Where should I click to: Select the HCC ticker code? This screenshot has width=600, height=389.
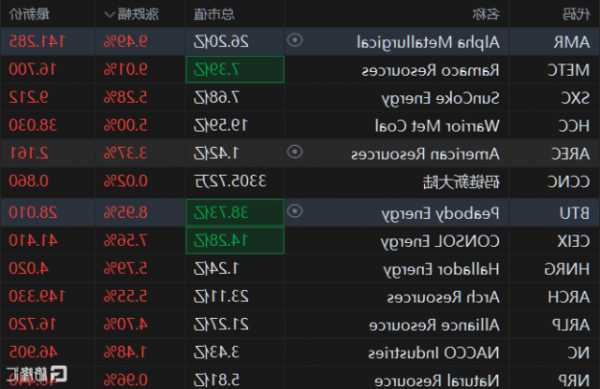click(574, 126)
